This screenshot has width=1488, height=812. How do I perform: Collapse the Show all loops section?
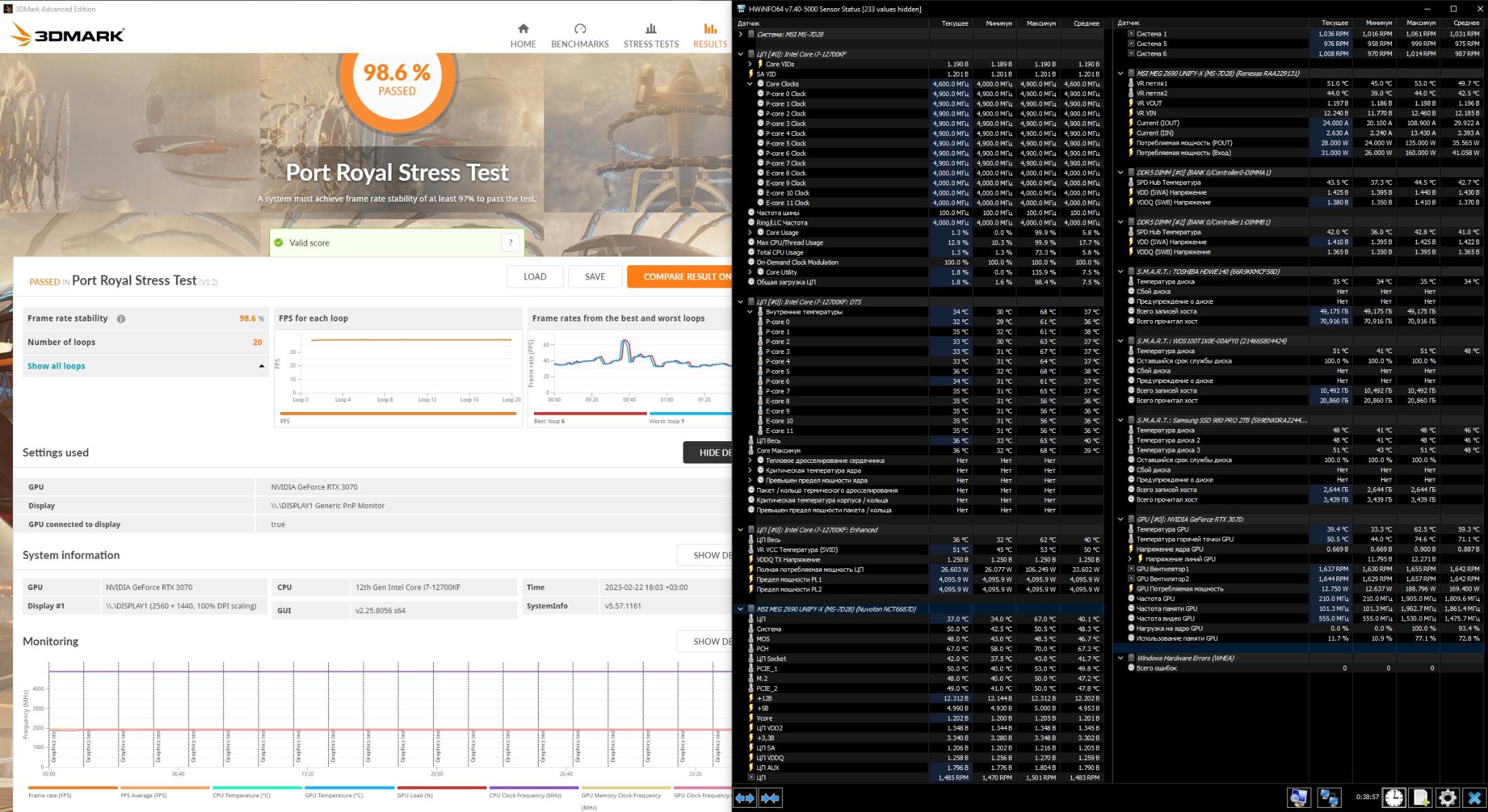click(261, 366)
